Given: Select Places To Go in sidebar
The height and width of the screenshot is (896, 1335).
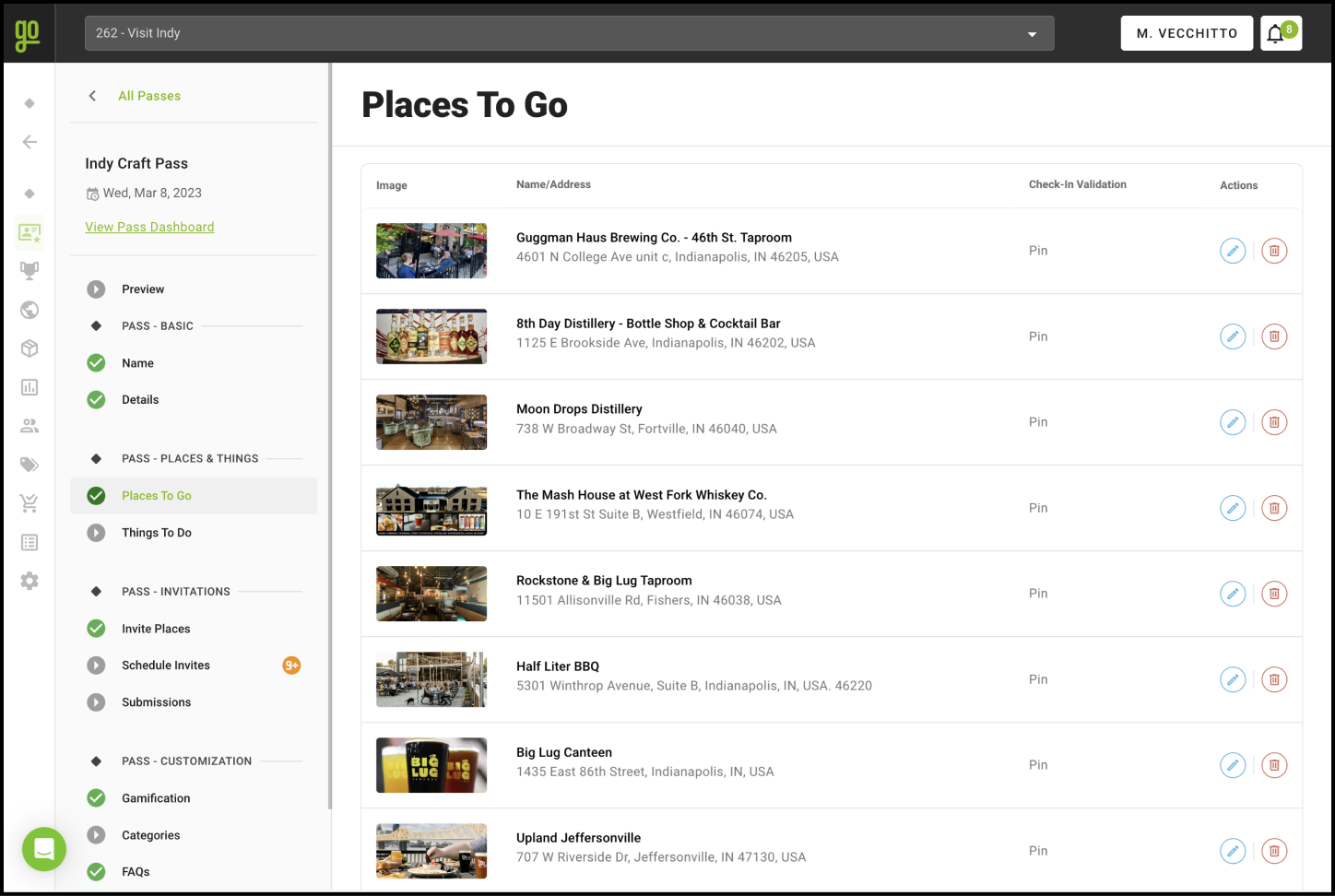Looking at the screenshot, I should pyautogui.click(x=194, y=496).
